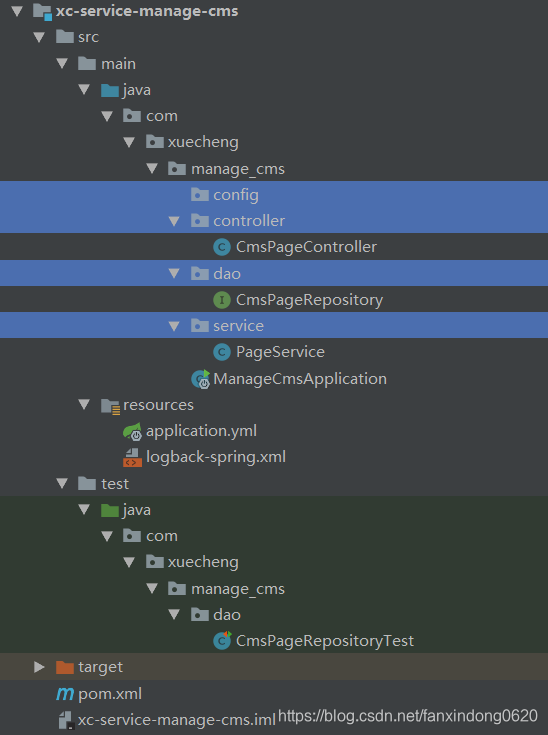Screen dimensions: 548x735
Task: Select the config package
Action: click(274, 195)
